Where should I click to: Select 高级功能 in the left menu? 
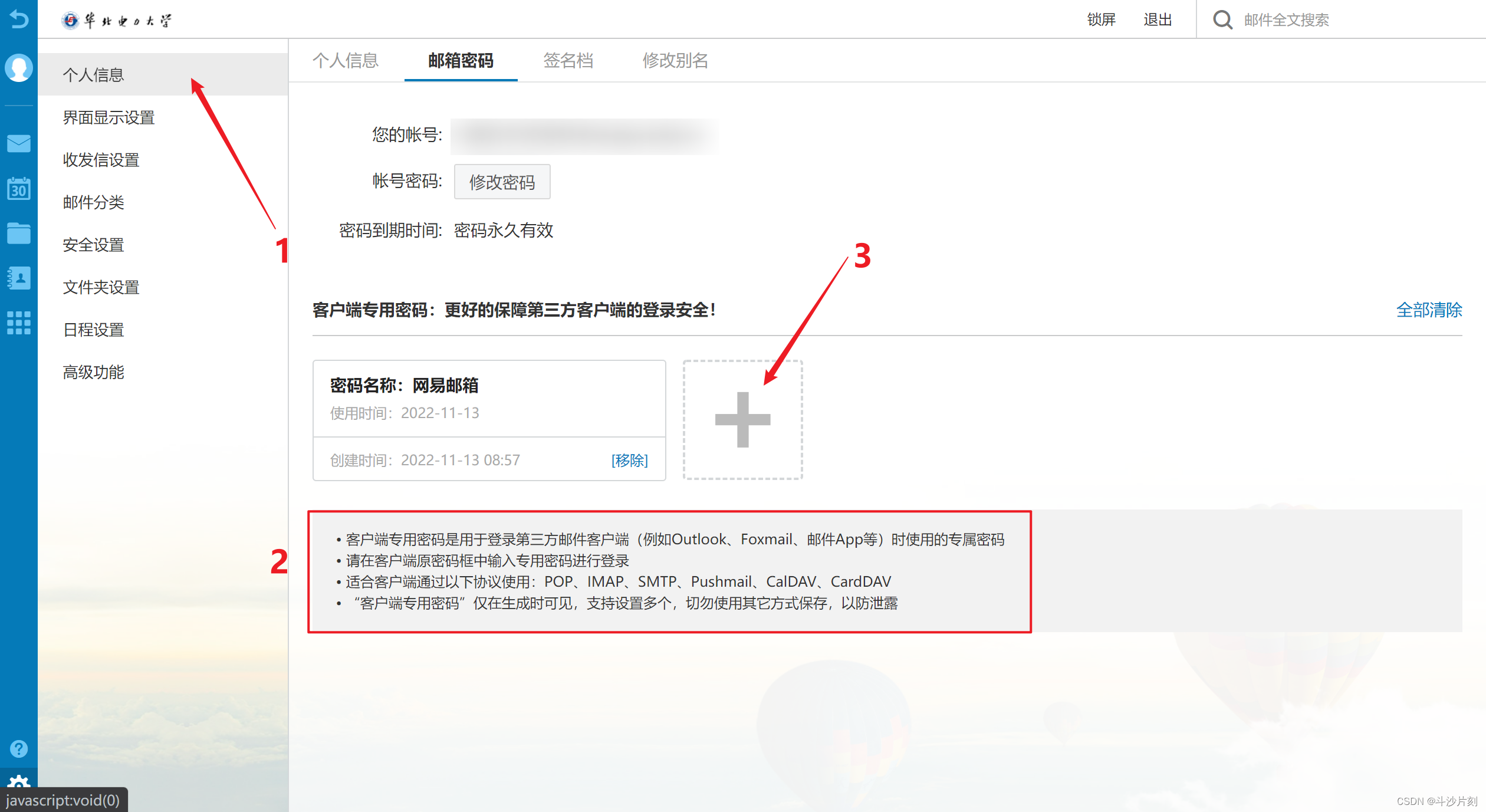pos(93,372)
